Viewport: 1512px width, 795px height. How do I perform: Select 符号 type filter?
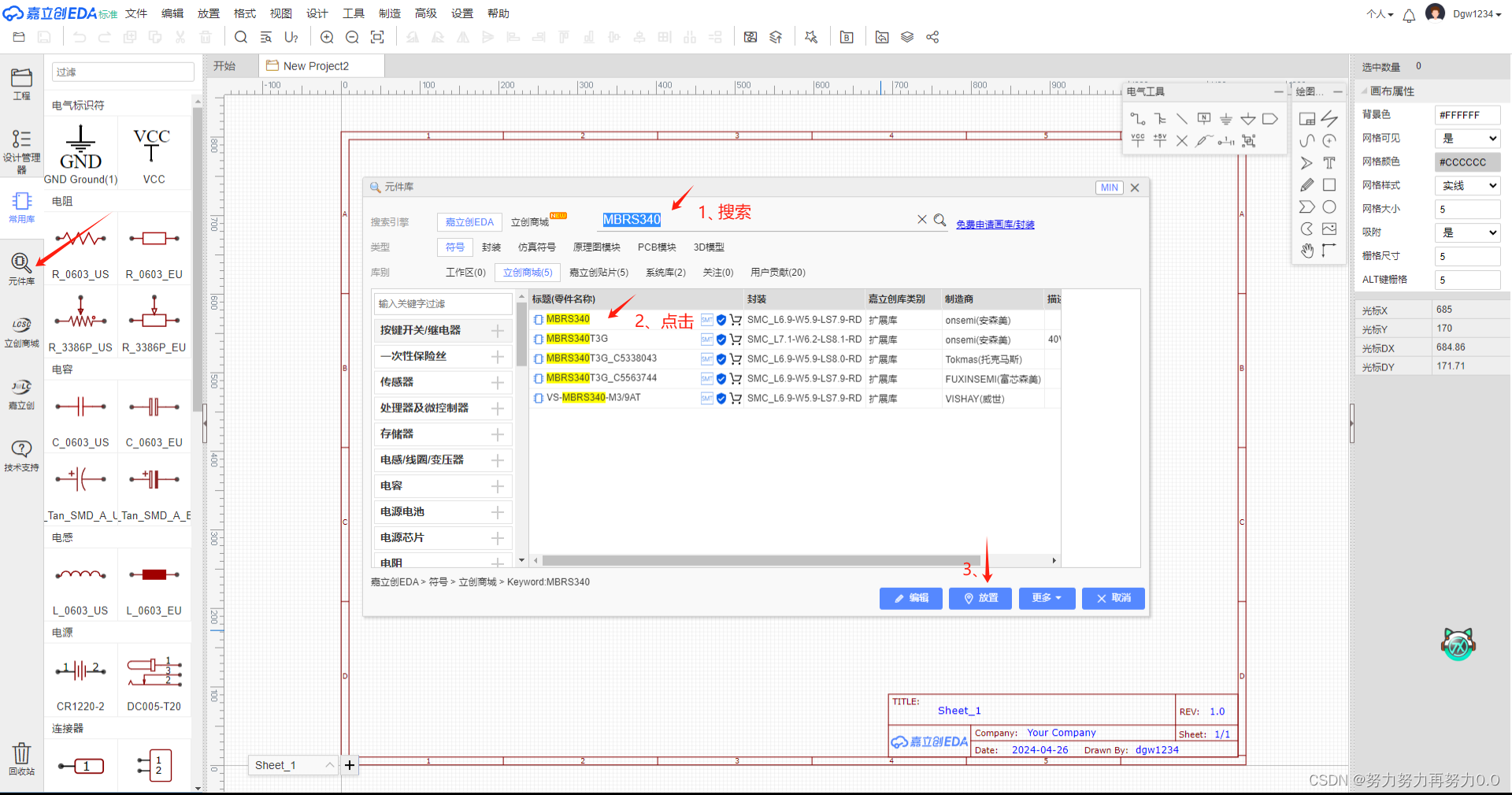tap(455, 247)
